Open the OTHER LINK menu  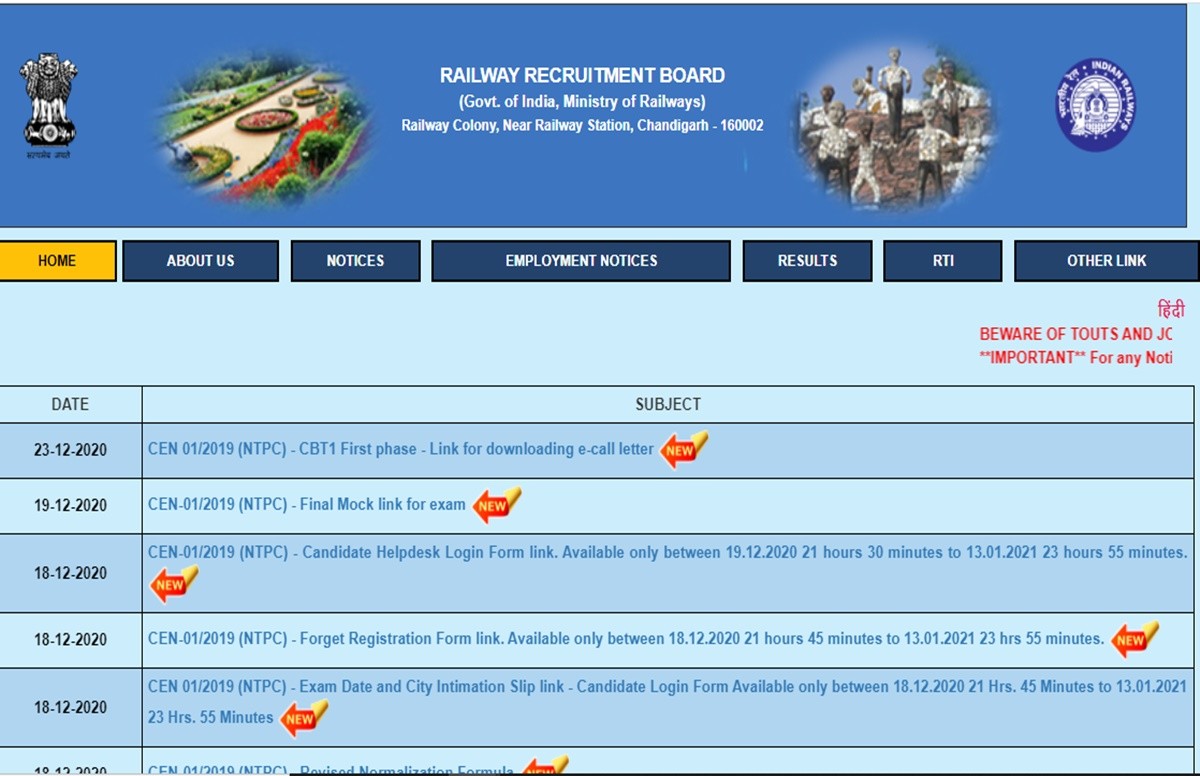(1106, 261)
